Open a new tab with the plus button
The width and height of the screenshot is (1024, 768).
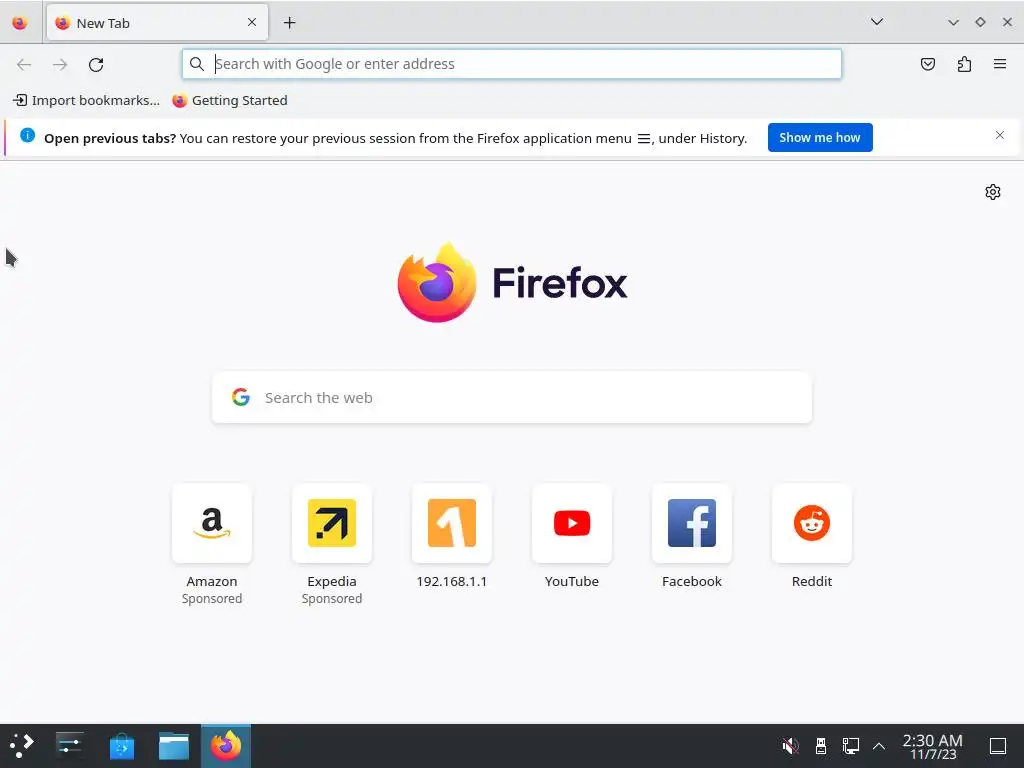289,23
